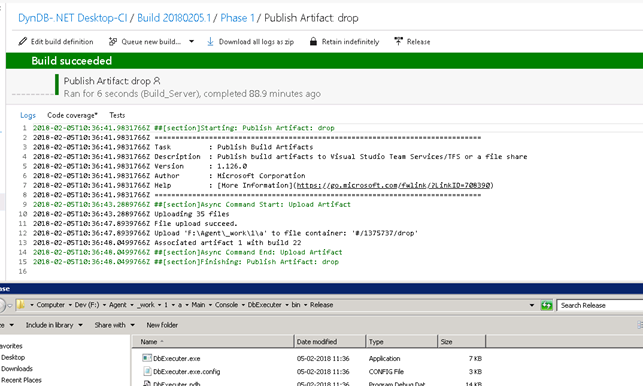This screenshot has width=643, height=386.
Task: Click DbExecuter path segment in address bar
Action: [264, 305]
